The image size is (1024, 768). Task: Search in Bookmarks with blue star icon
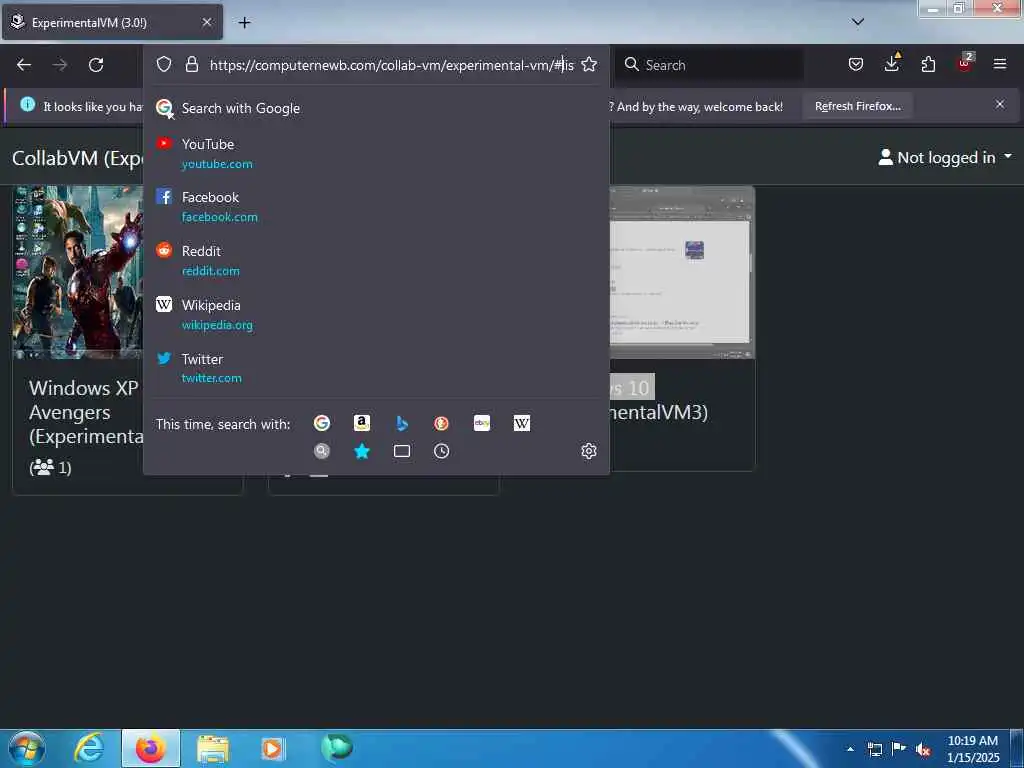click(362, 451)
